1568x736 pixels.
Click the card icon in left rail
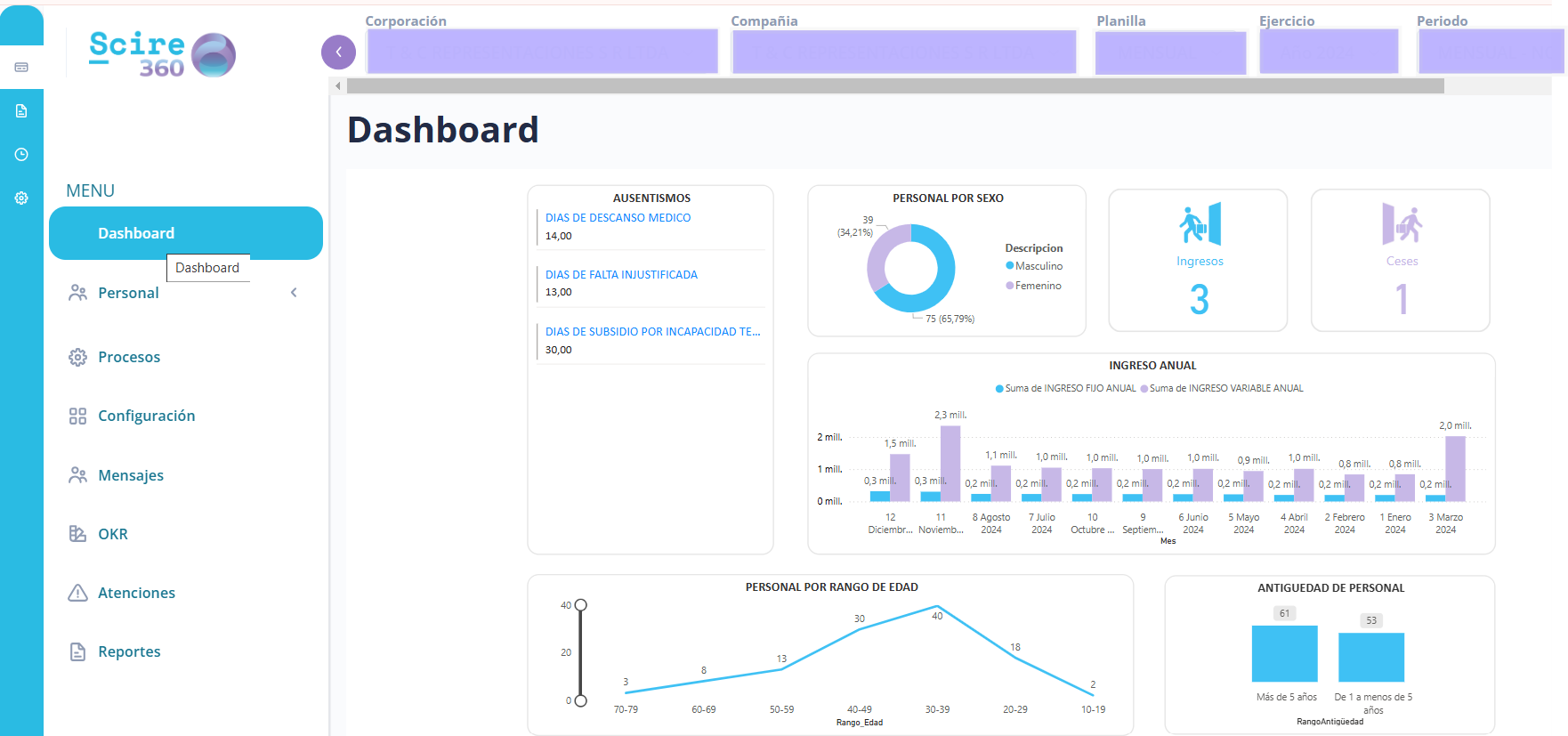(x=21, y=68)
